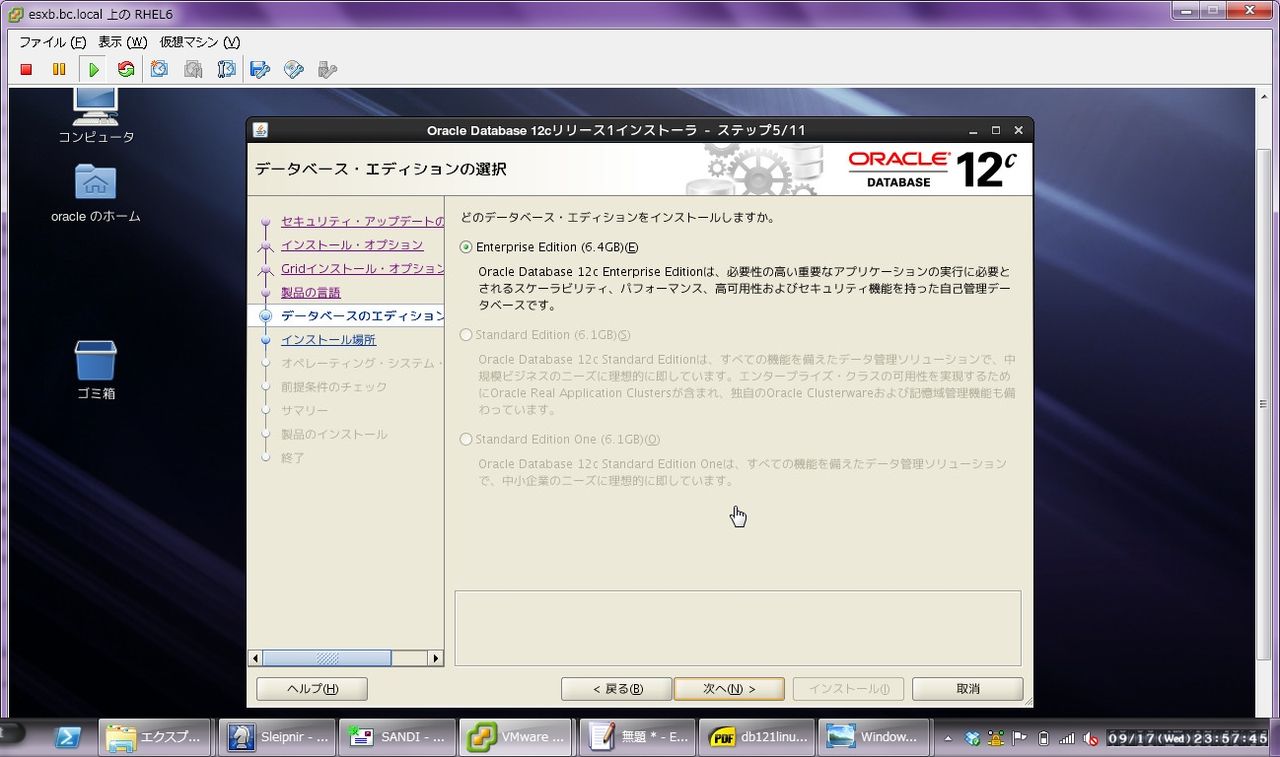
Task: Click the USB device connection icon
Action: [327, 70]
